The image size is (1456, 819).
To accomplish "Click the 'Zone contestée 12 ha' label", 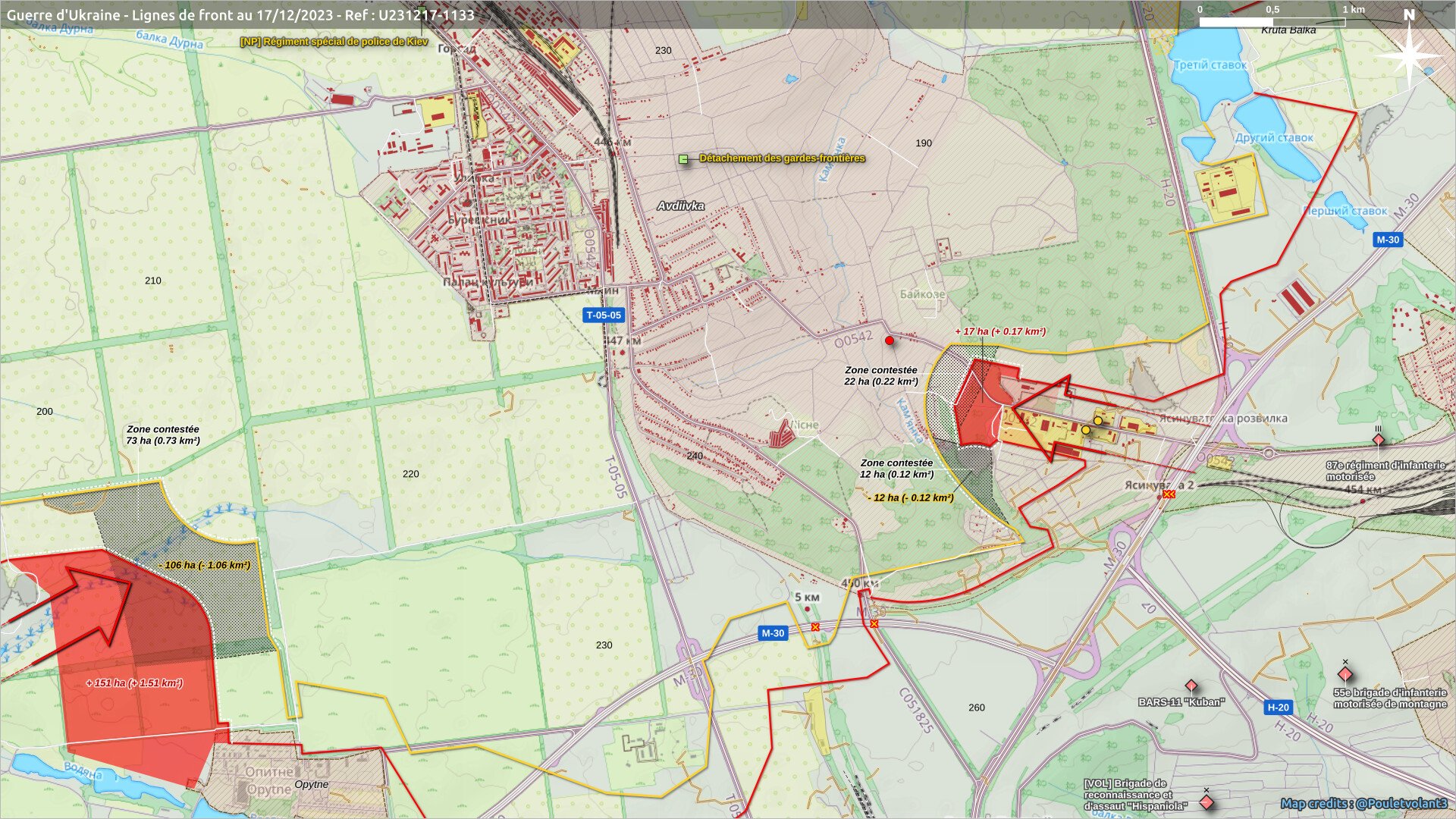I will (x=896, y=469).
